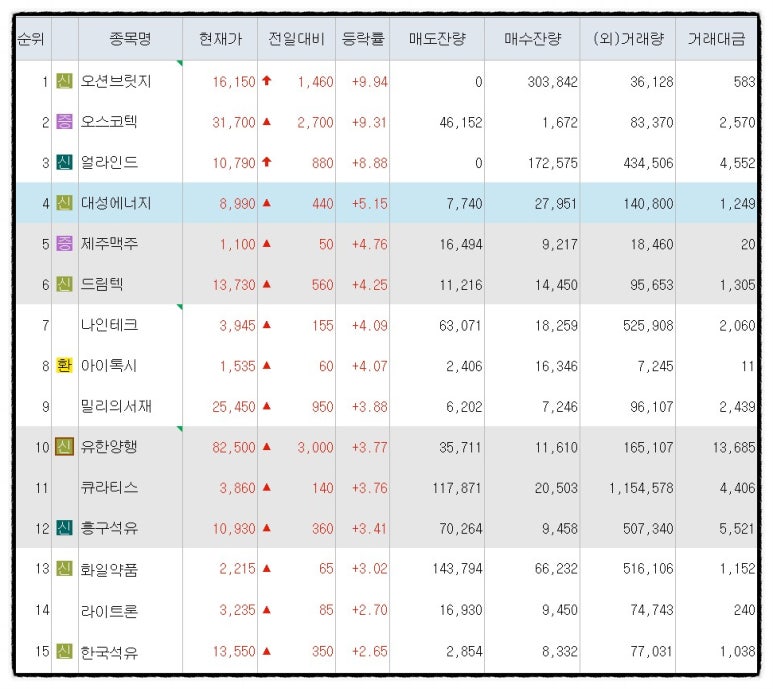The image size is (773, 689).
Task: Sort by the 거래대금 column header
Action: [716, 38]
